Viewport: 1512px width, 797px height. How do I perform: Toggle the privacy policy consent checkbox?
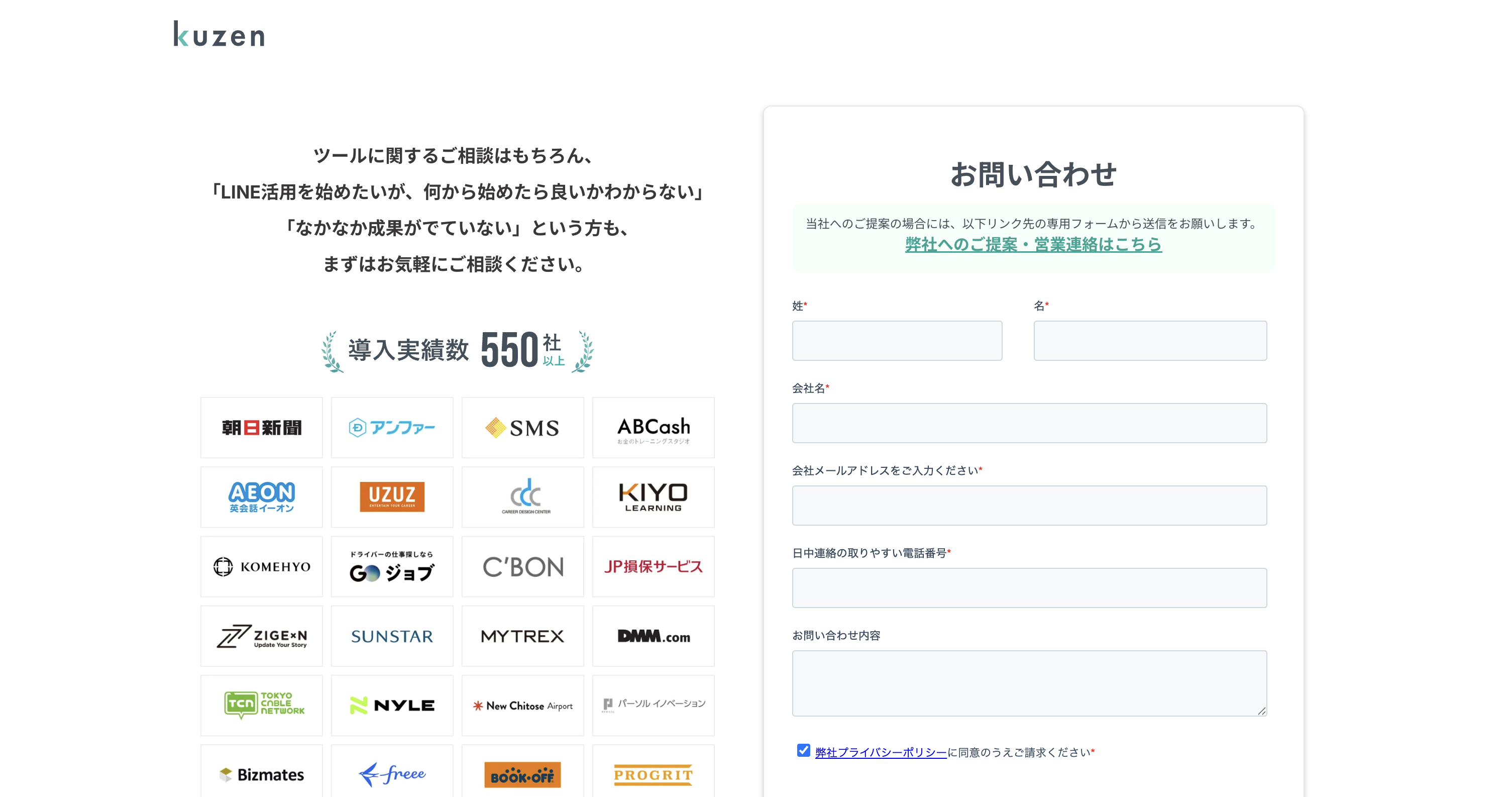click(x=803, y=751)
